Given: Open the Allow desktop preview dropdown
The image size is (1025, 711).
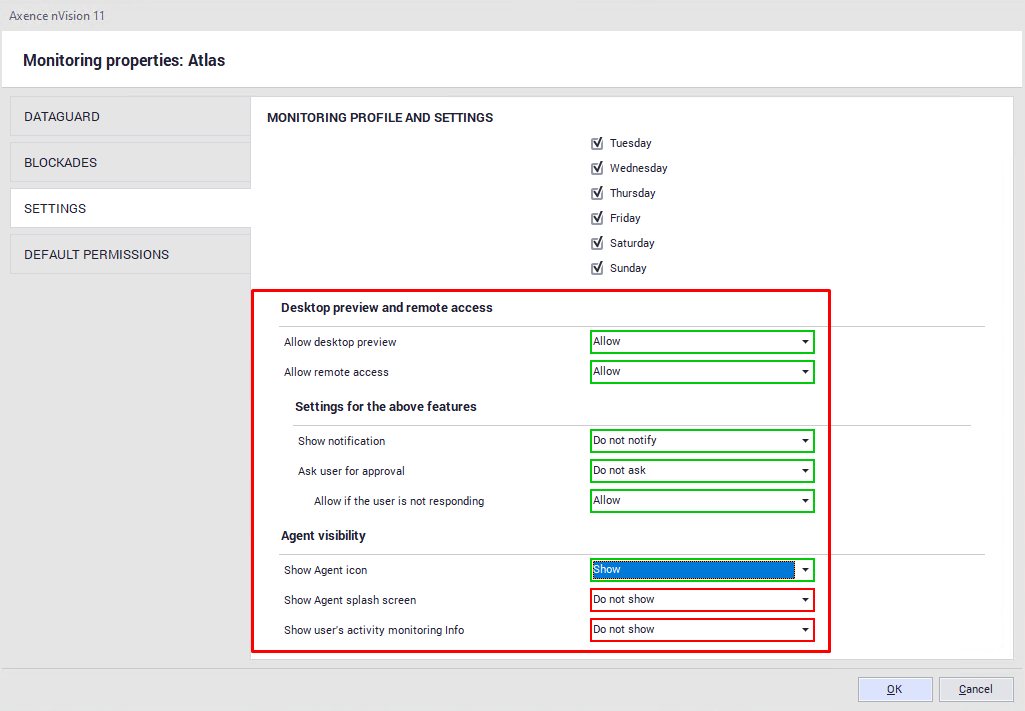Looking at the screenshot, I should pyautogui.click(x=702, y=342).
